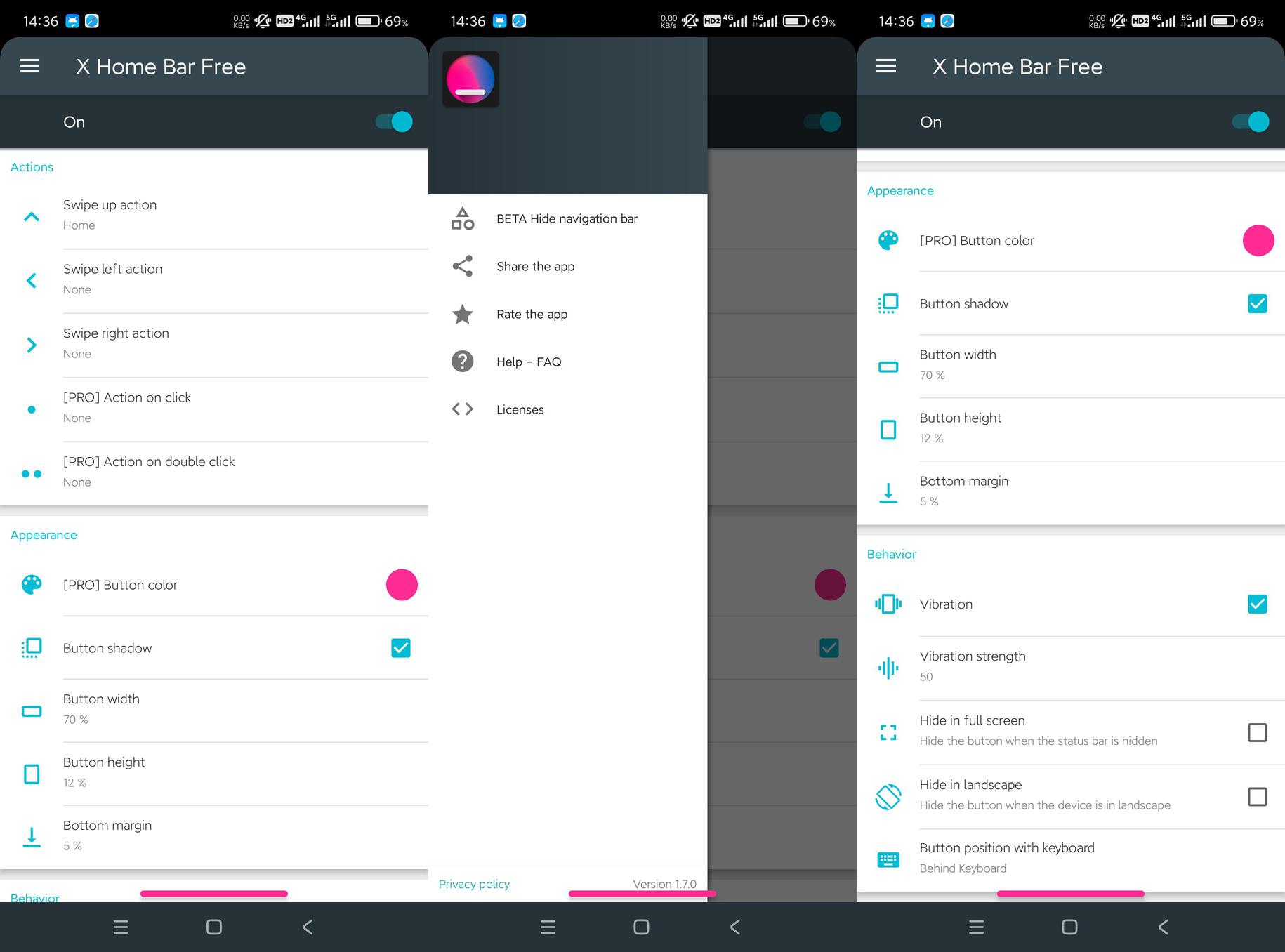The width and height of the screenshot is (1285, 952).
Task: Tap the Hide in landscape rotation icon
Action: point(888,797)
